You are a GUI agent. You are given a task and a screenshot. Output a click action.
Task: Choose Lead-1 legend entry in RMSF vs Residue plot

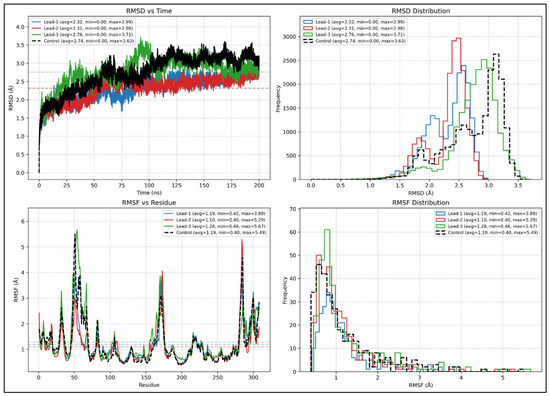coord(215,213)
